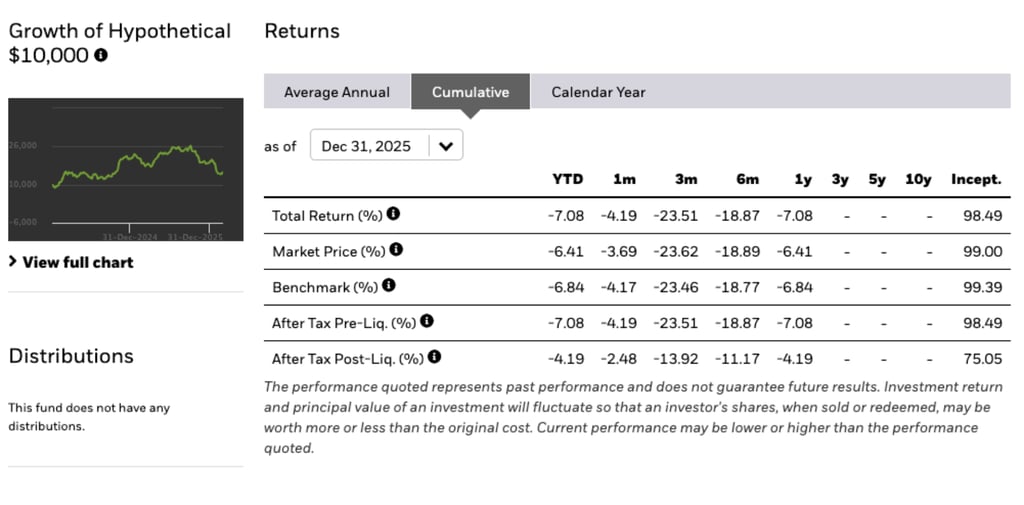Click the Total Return info icon
The image size is (1024, 505).
coord(394,214)
